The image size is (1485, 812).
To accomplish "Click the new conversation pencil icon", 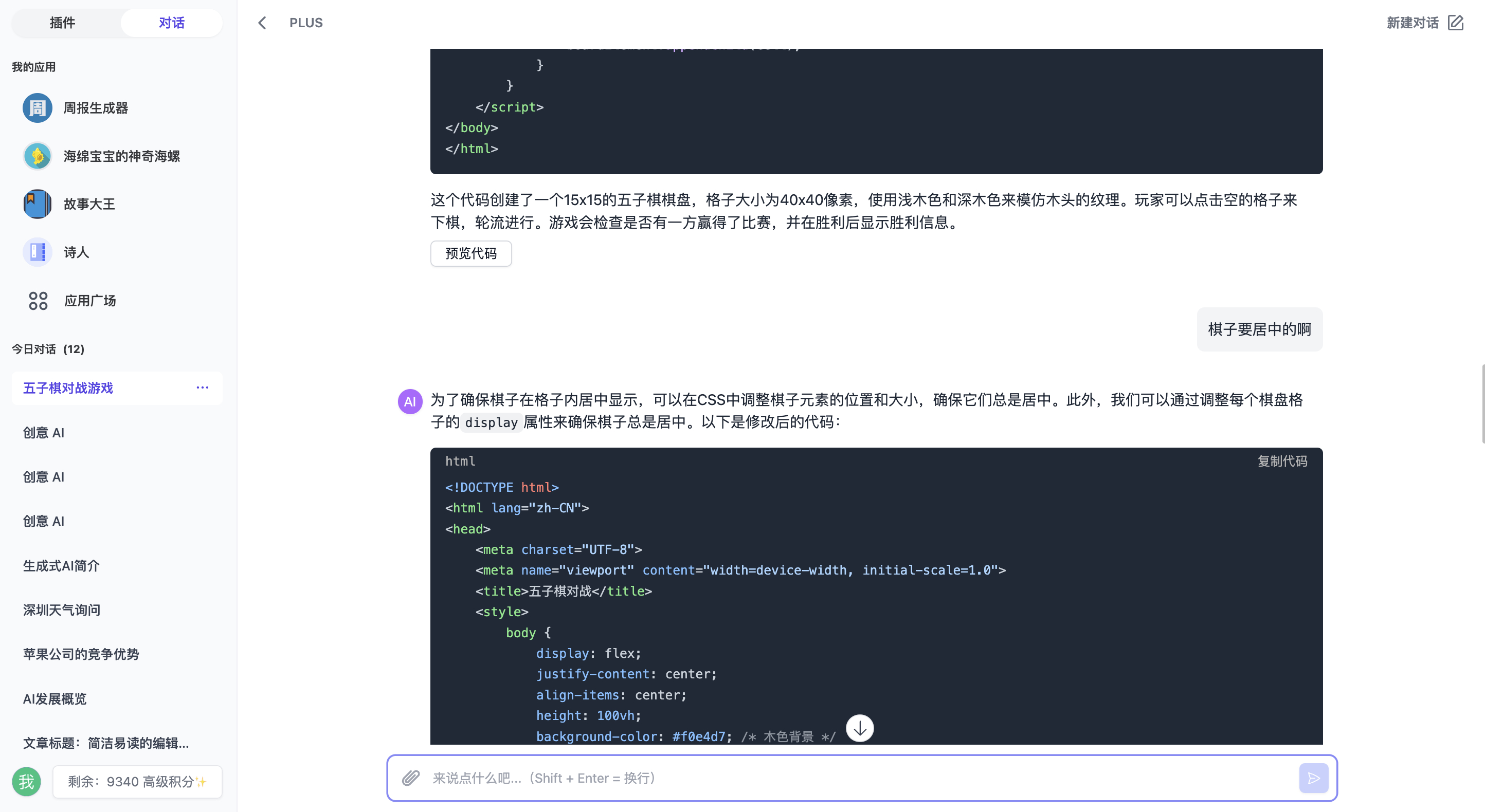I will point(1456,23).
